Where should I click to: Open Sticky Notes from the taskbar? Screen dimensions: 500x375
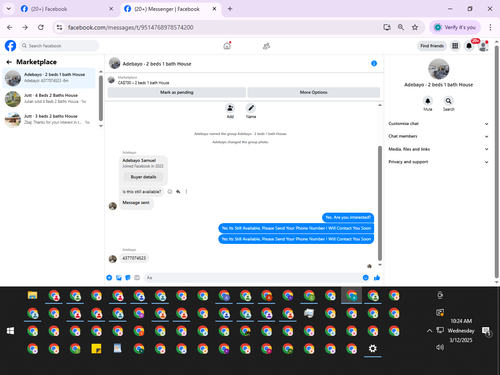point(96,348)
